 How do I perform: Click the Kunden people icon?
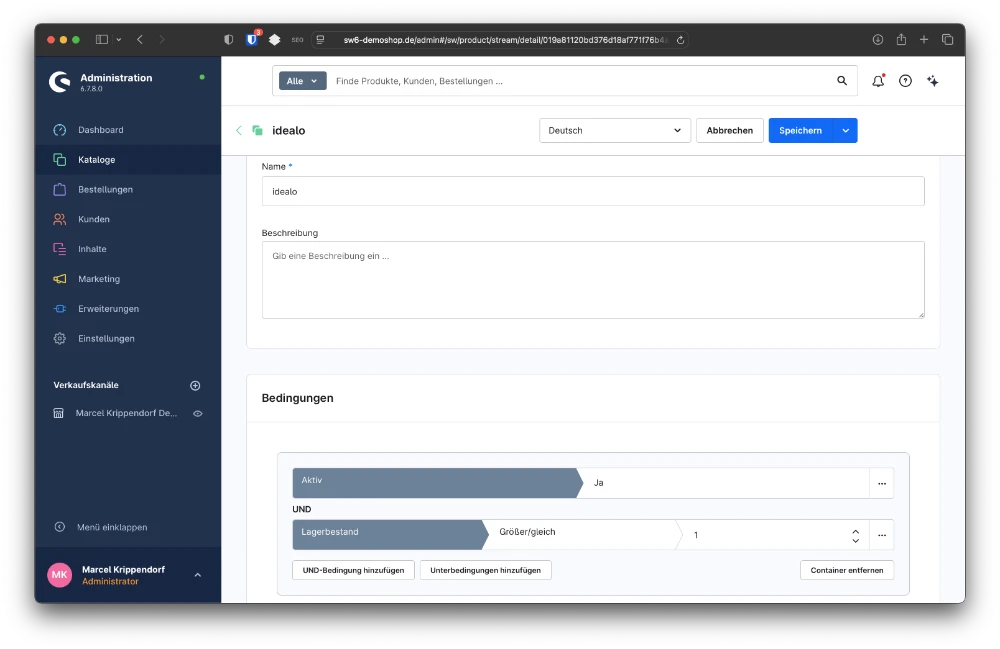[59, 219]
